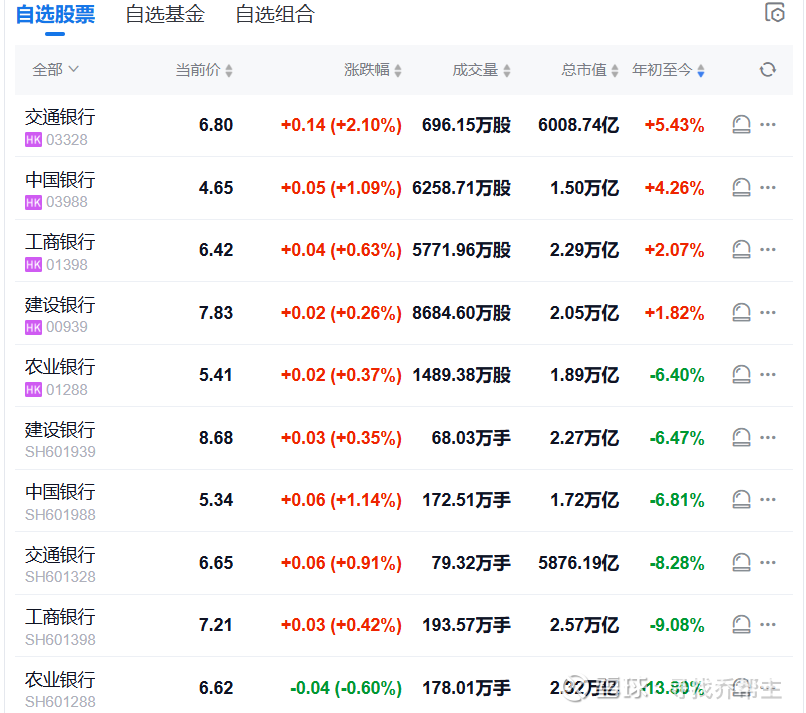Sort by 涨跌幅 column
The image size is (806, 713).
coord(373,70)
